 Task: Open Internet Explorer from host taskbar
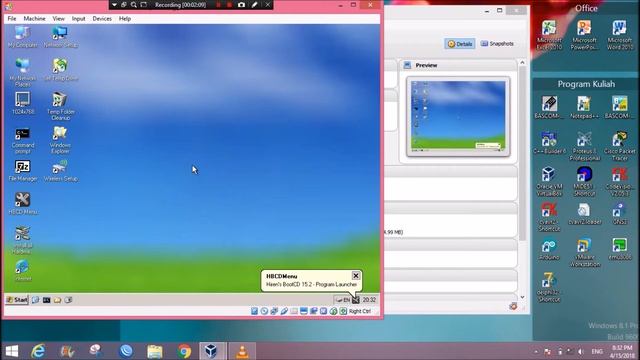point(38,351)
